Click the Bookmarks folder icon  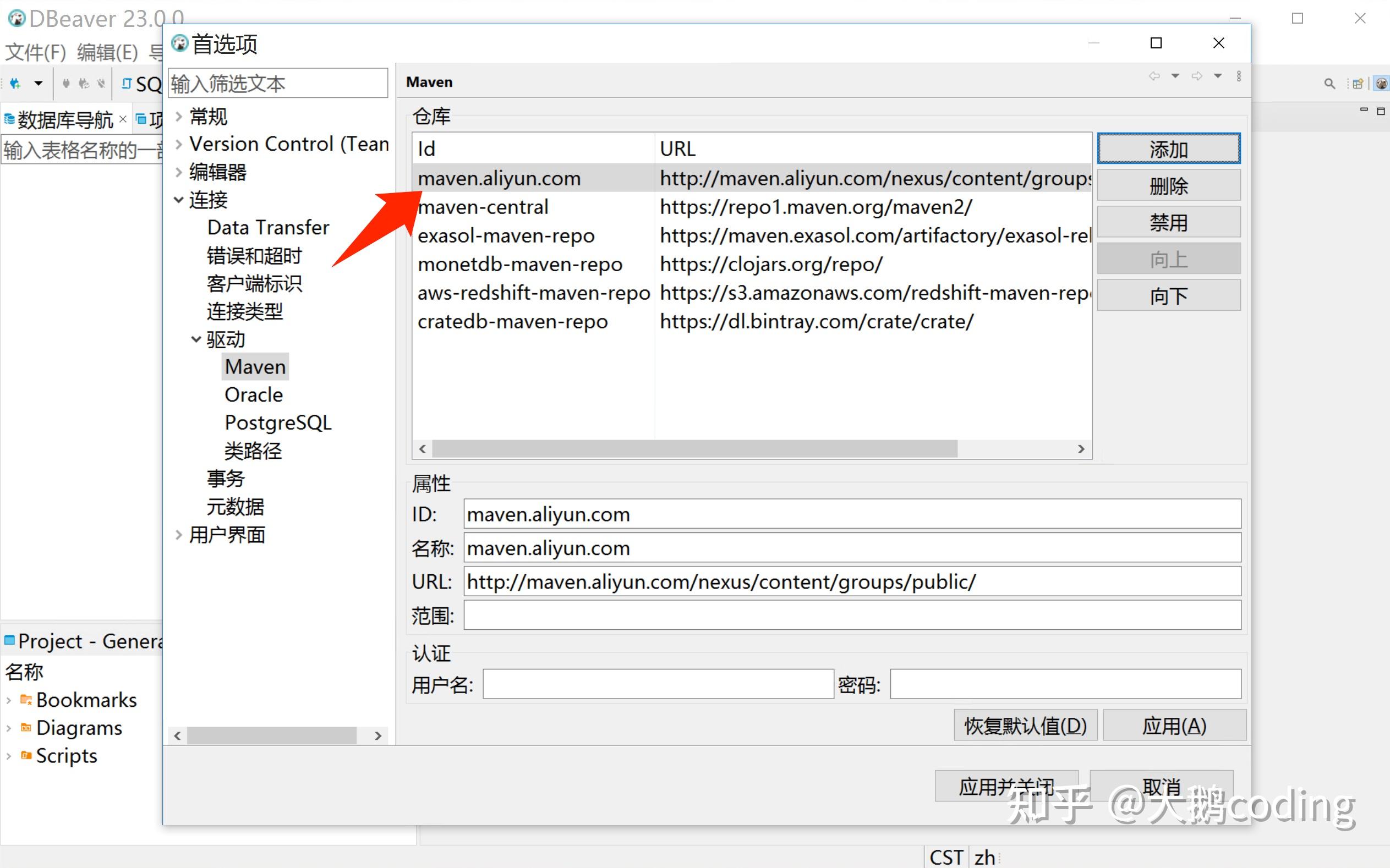pos(26,700)
